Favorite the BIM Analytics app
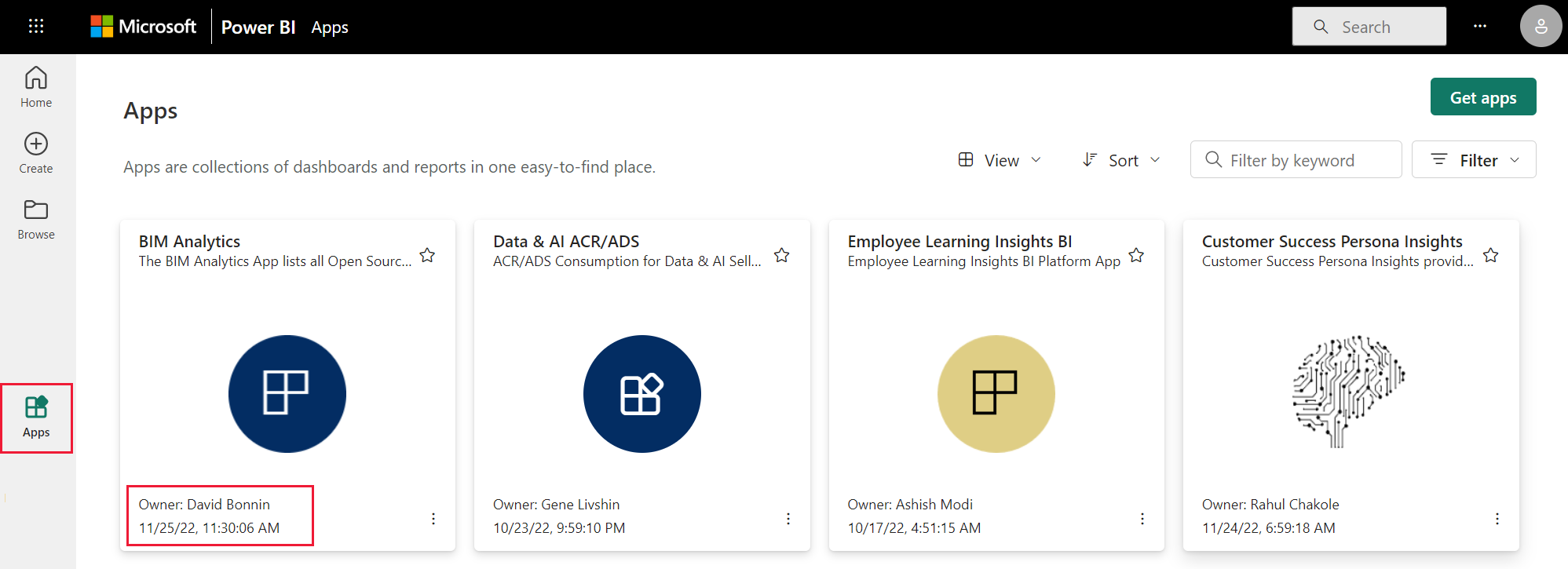Image resolution: width=1568 pixels, height=569 pixels. pyautogui.click(x=427, y=255)
